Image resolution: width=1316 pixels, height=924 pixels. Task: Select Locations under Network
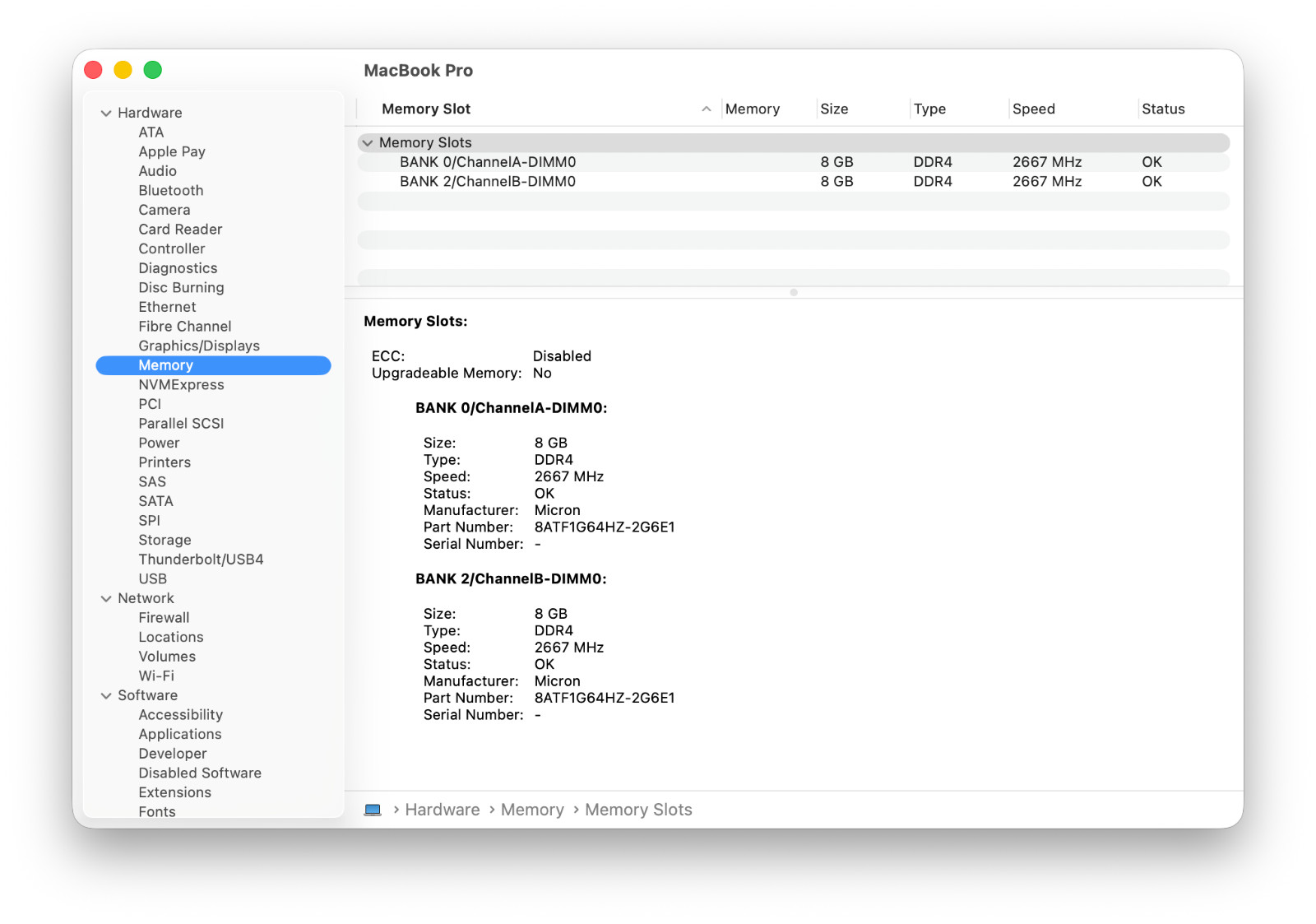(x=170, y=637)
